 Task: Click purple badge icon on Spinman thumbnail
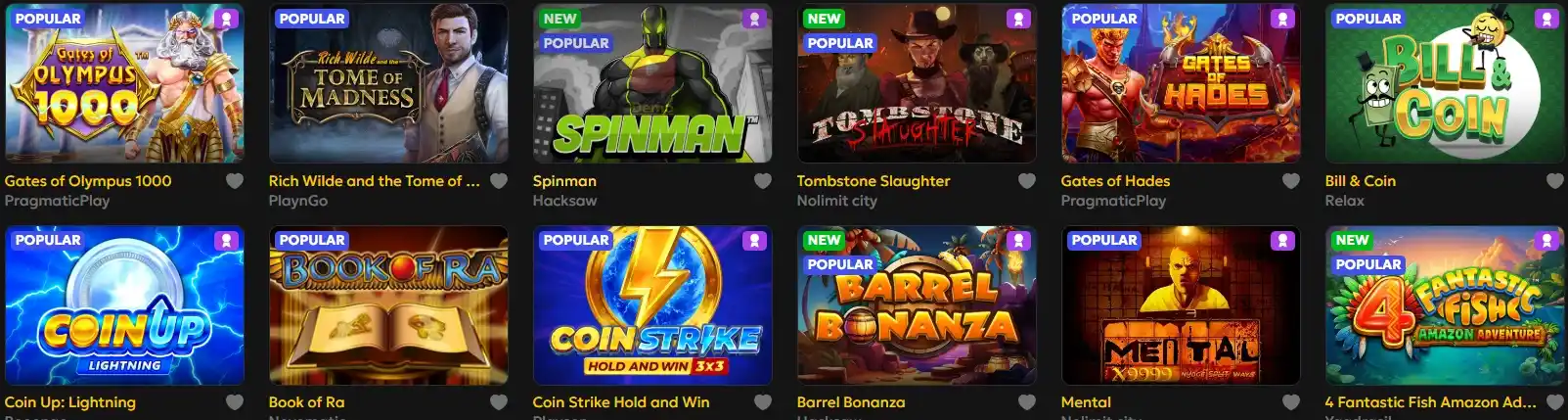(754, 19)
